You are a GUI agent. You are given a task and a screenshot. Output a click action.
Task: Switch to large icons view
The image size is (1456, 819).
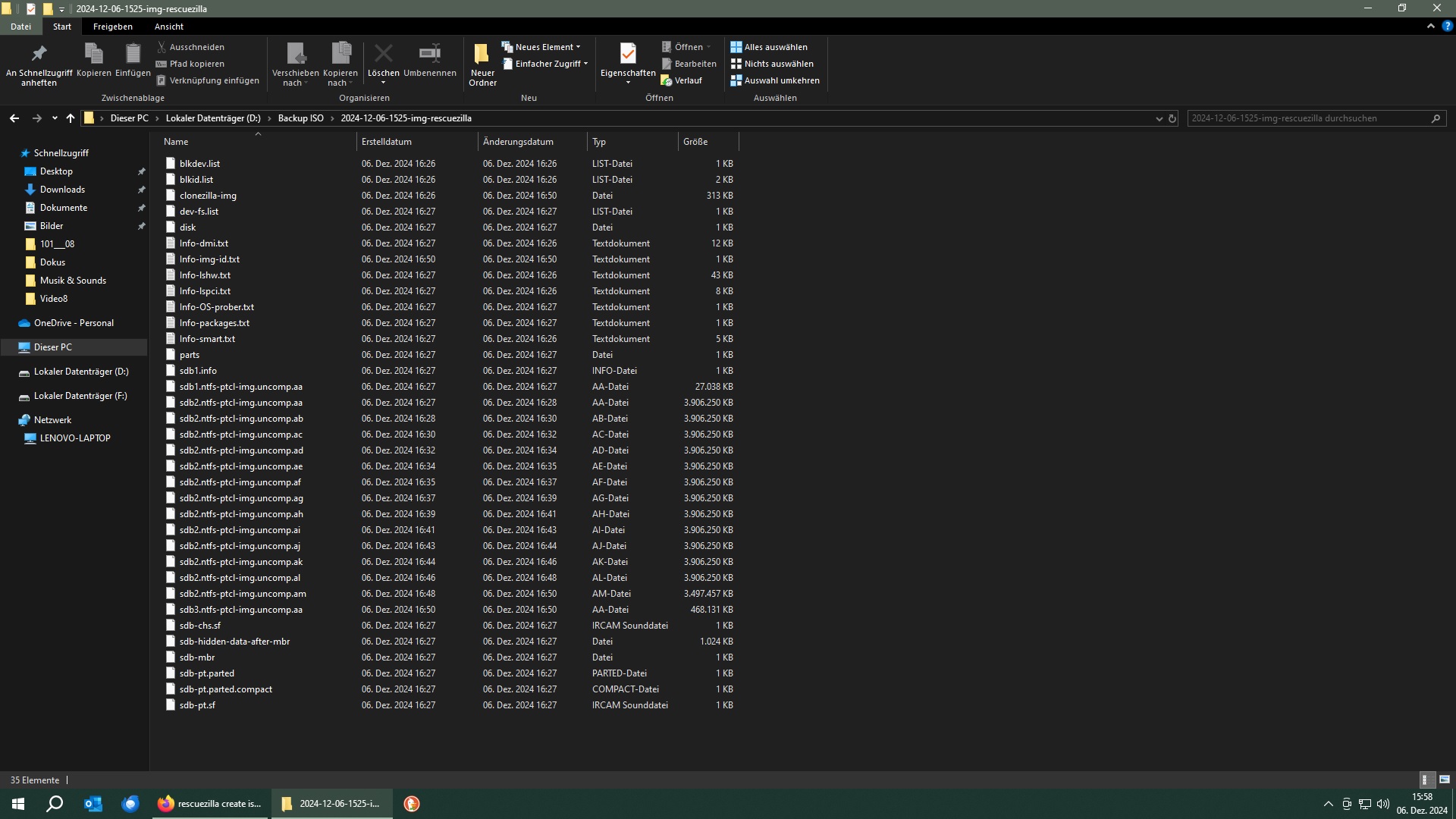(1444, 780)
